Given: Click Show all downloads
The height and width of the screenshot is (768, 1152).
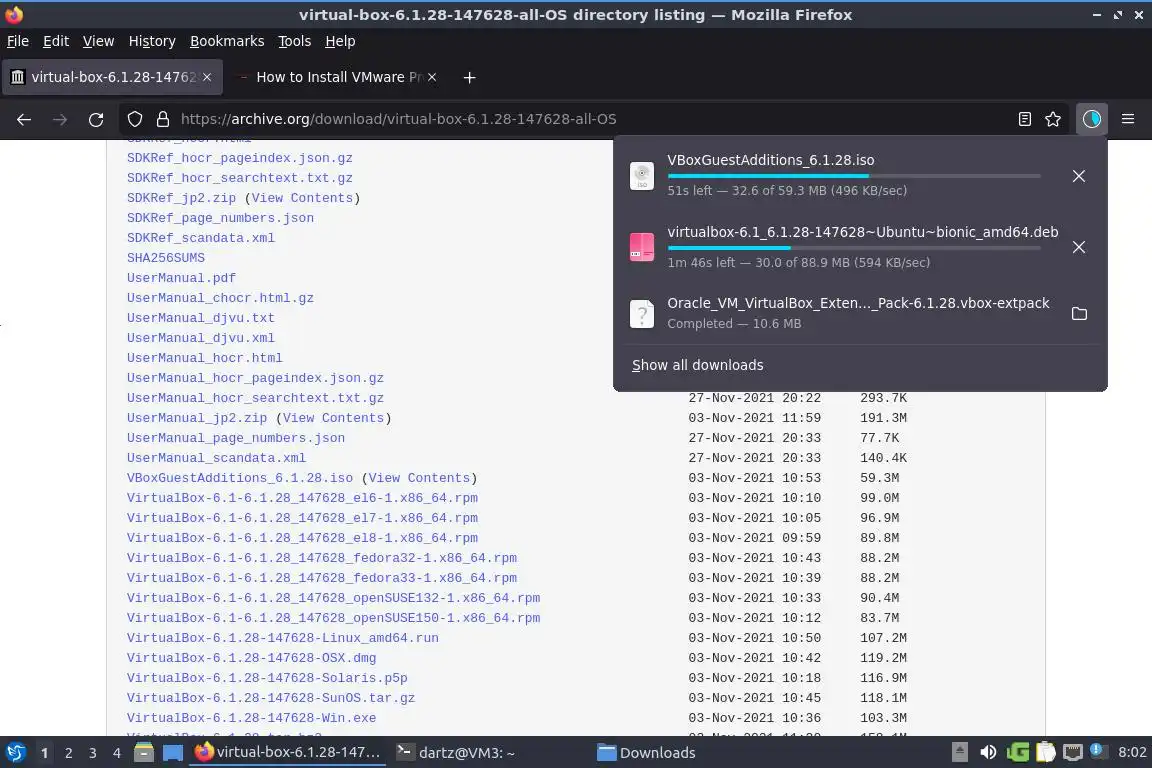Looking at the screenshot, I should 697,365.
